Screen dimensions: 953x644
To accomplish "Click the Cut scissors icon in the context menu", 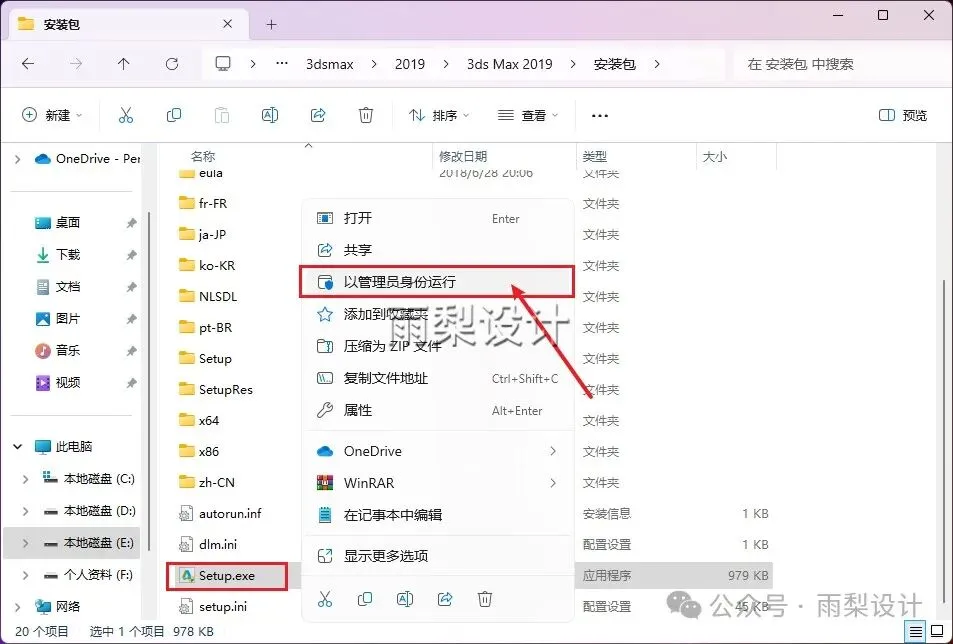I will pyautogui.click(x=325, y=600).
